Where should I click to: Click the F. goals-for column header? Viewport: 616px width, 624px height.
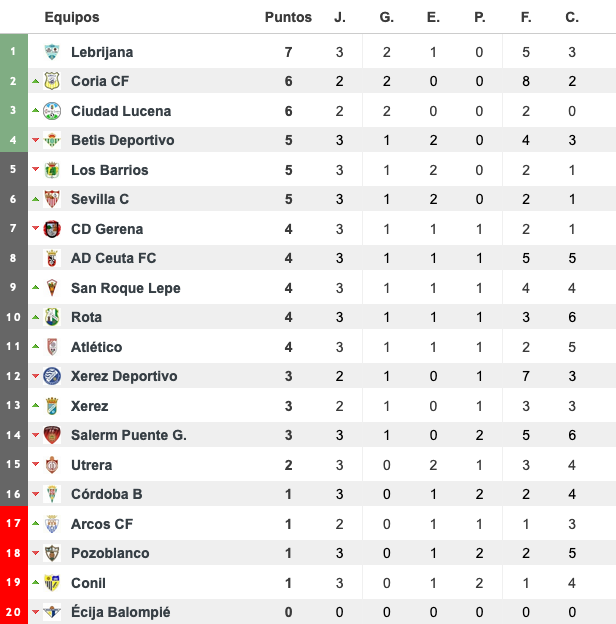click(x=526, y=17)
